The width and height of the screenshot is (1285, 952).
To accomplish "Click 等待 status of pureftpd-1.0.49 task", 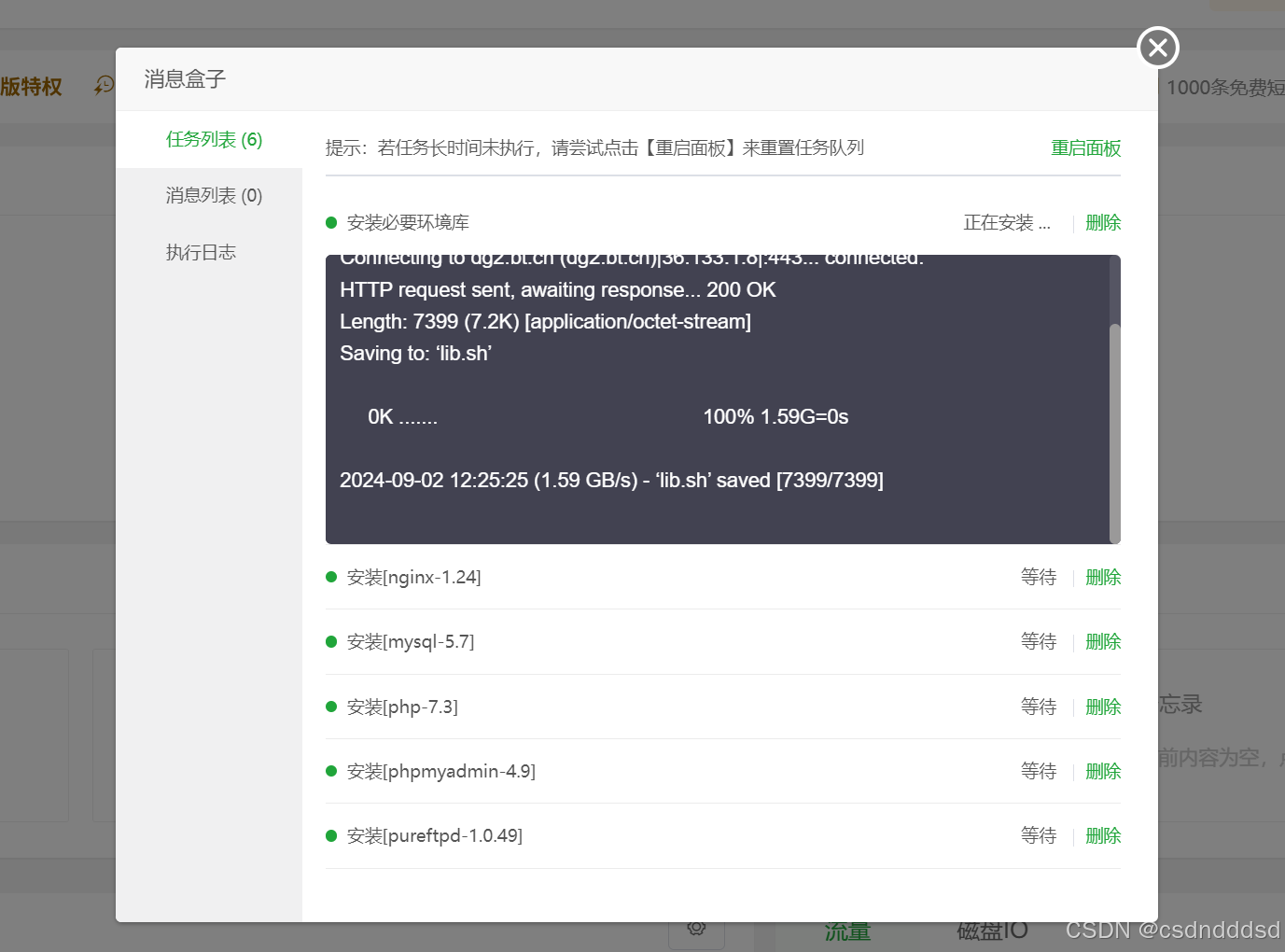I will pyautogui.click(x=1039, y=836).
